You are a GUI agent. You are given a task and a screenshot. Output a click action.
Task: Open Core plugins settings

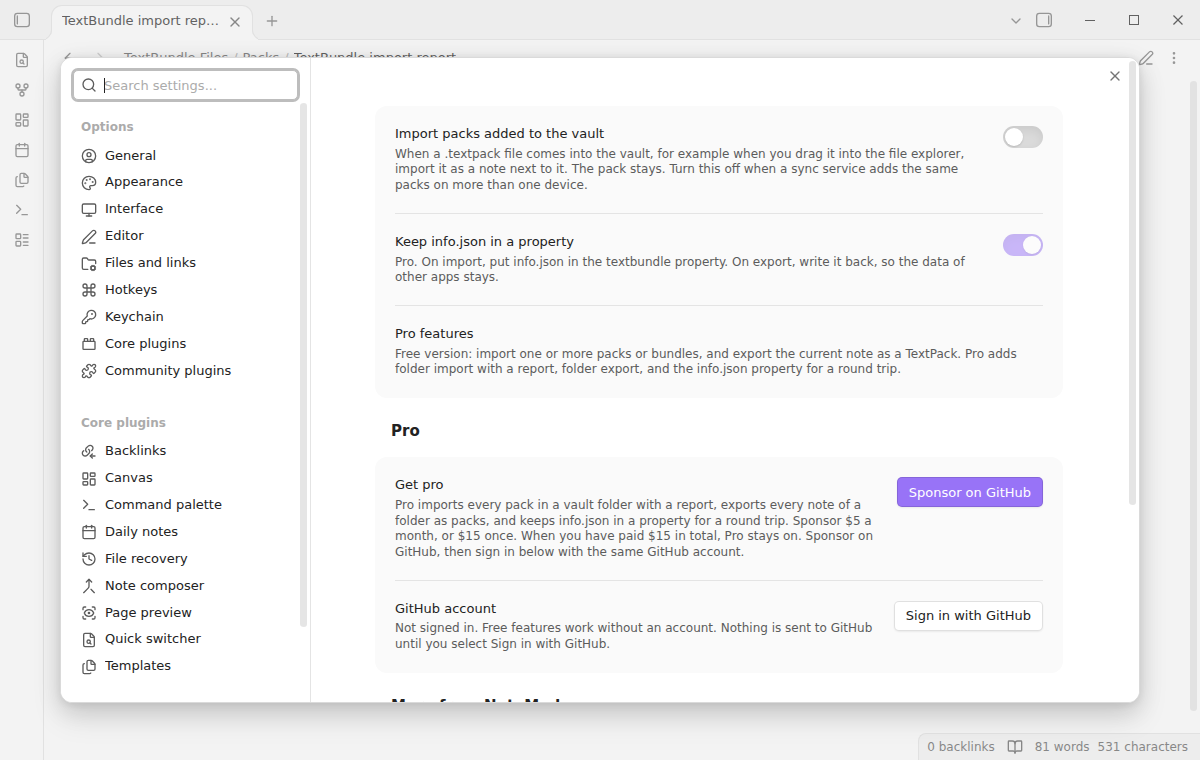145,344
